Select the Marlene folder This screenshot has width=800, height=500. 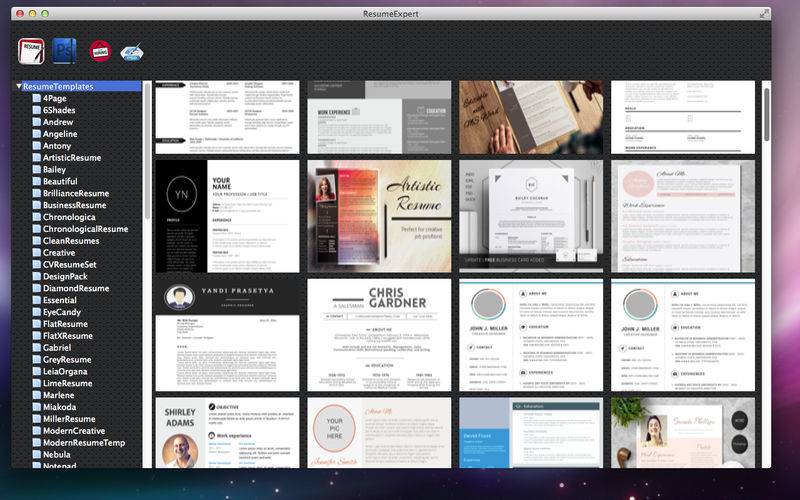pos(54,395)
